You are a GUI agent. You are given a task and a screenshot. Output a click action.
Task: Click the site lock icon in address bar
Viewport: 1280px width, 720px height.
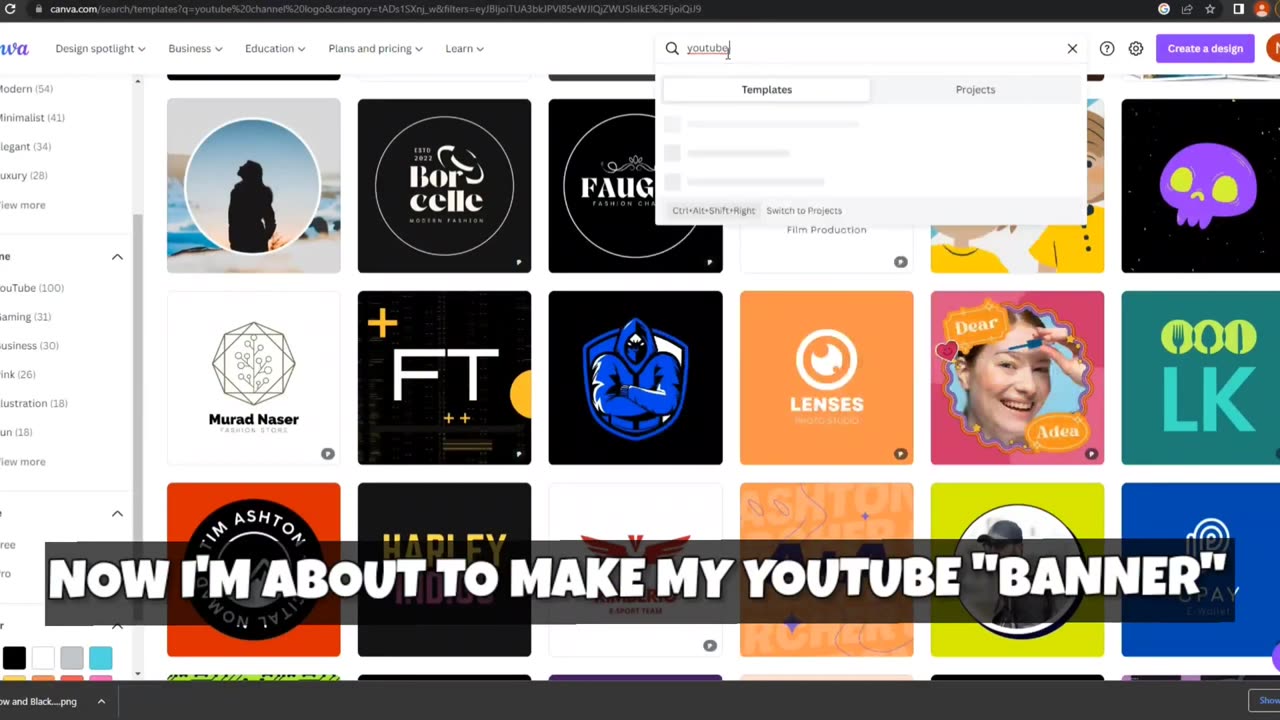pos(39,9)
